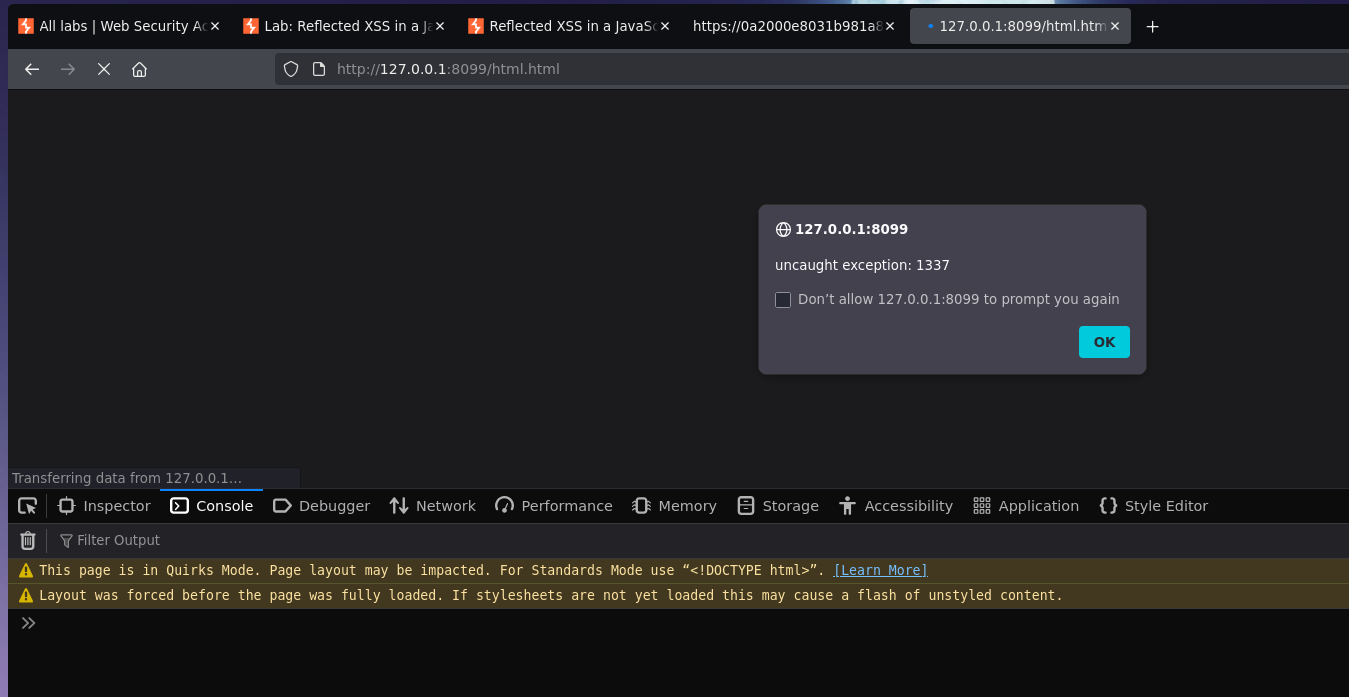Go back to previous page
Image resolution: width=1349 pixels, height=697 pixels.
click(x=32, y=69)
